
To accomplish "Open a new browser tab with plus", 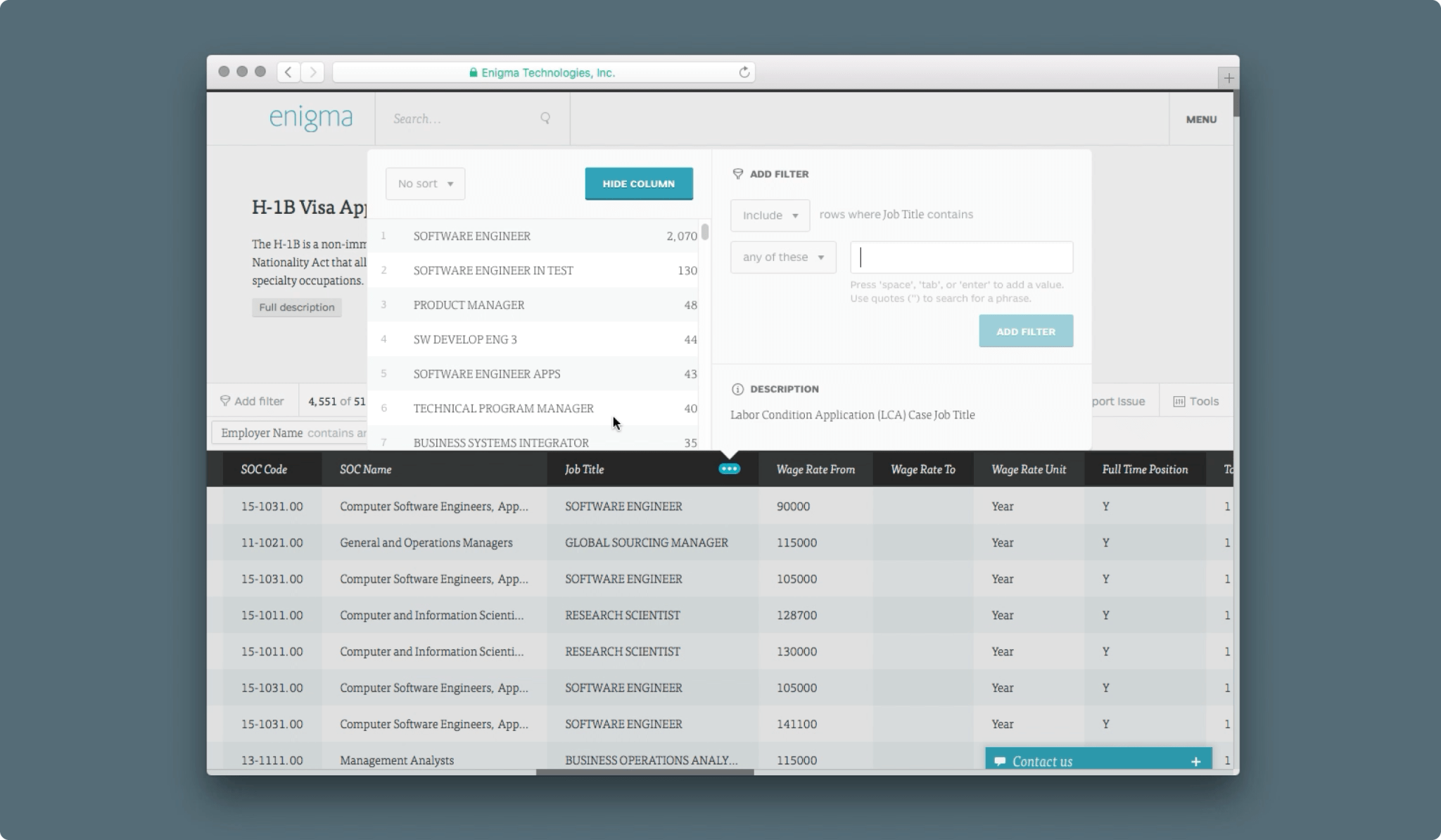I will (x=1229, y=78).
